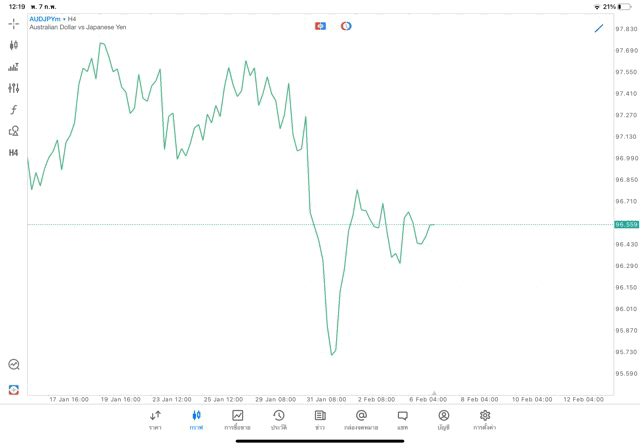Tap the blue line drawing icon
The height and width of the screenshot is (447, 640).
[x=599, y=28]
